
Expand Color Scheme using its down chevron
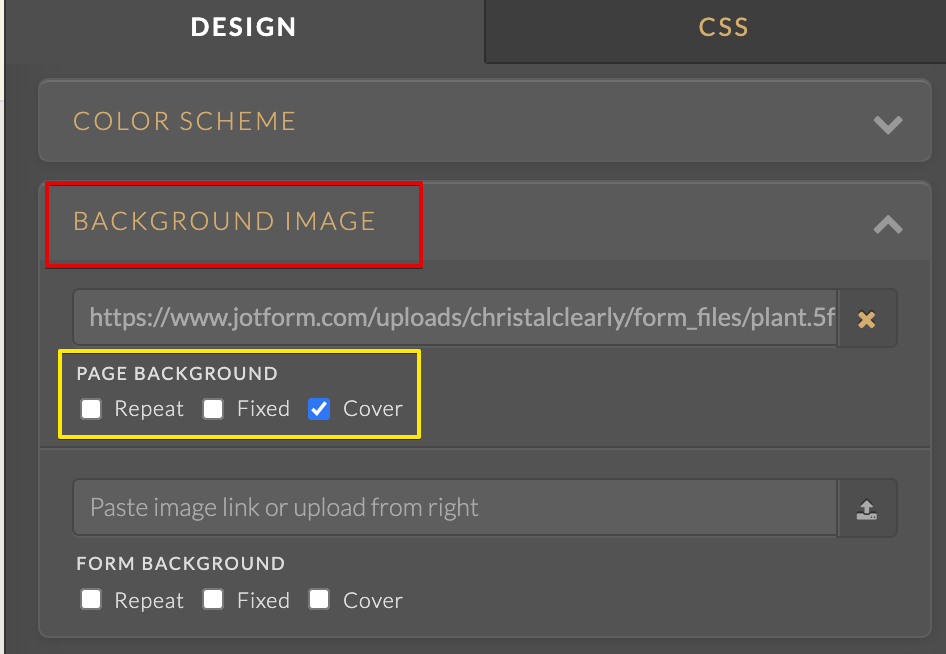887,124
